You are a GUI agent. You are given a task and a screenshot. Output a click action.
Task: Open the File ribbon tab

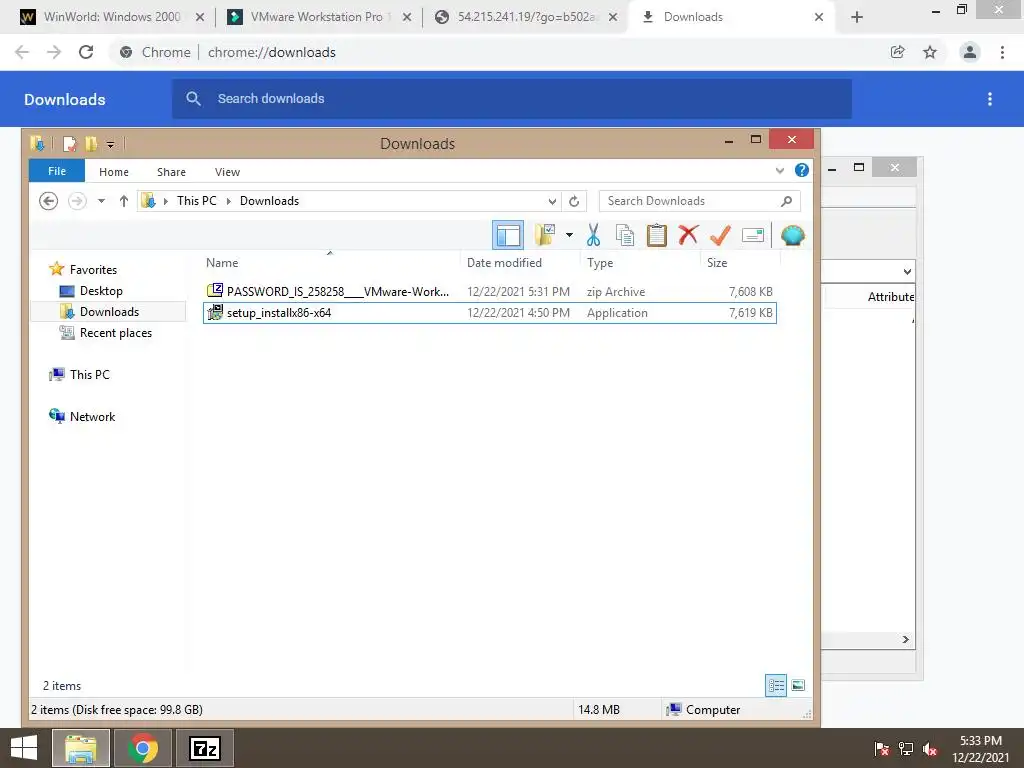tap(57, 171)
